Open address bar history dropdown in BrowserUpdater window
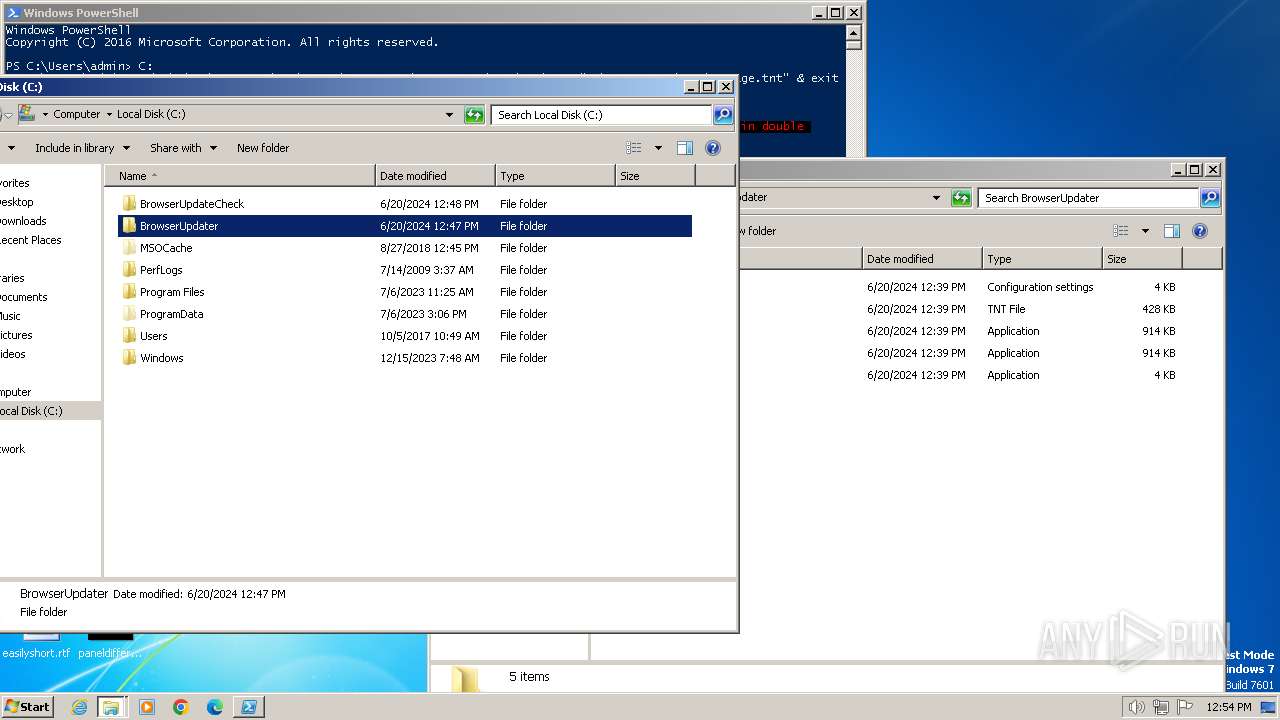Viewport: 1280px width, 720px height. [936, 198]
